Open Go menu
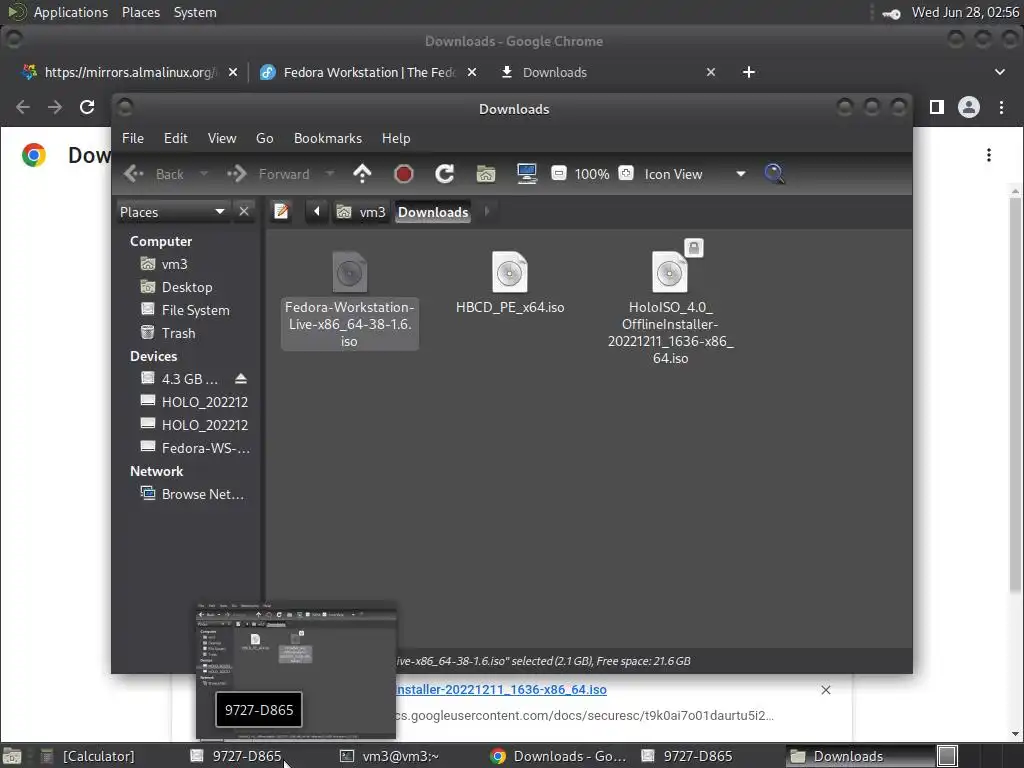Screen dimensions: 1024x768 click(264, 138)
